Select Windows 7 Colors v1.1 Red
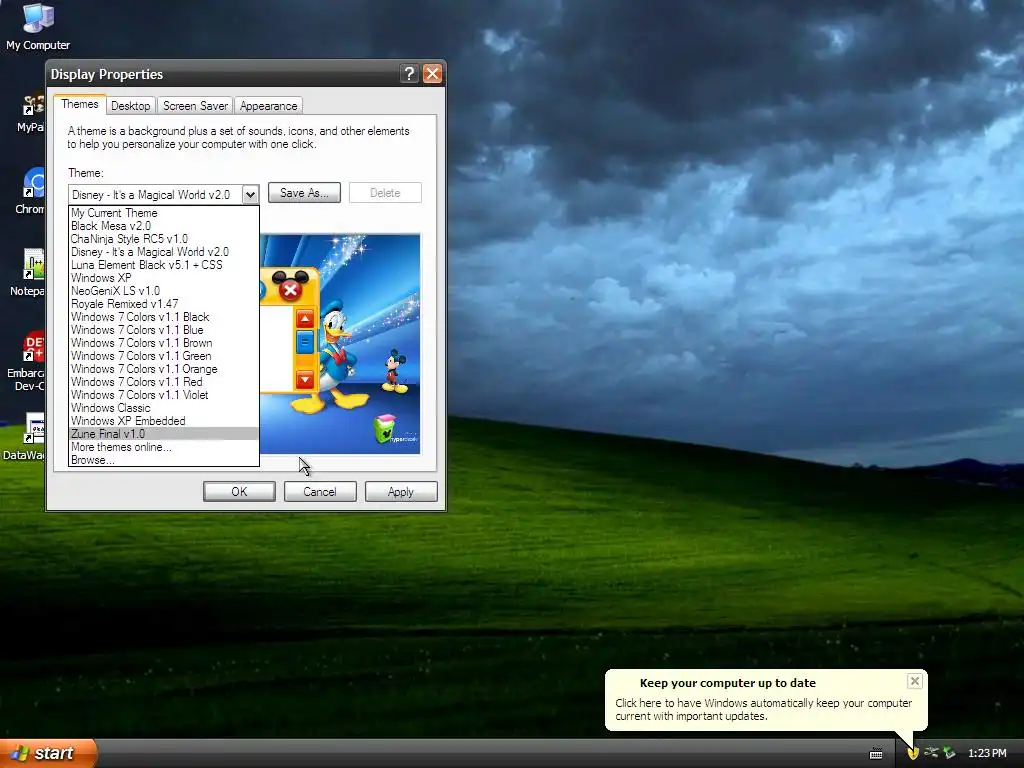 (164, 382)
